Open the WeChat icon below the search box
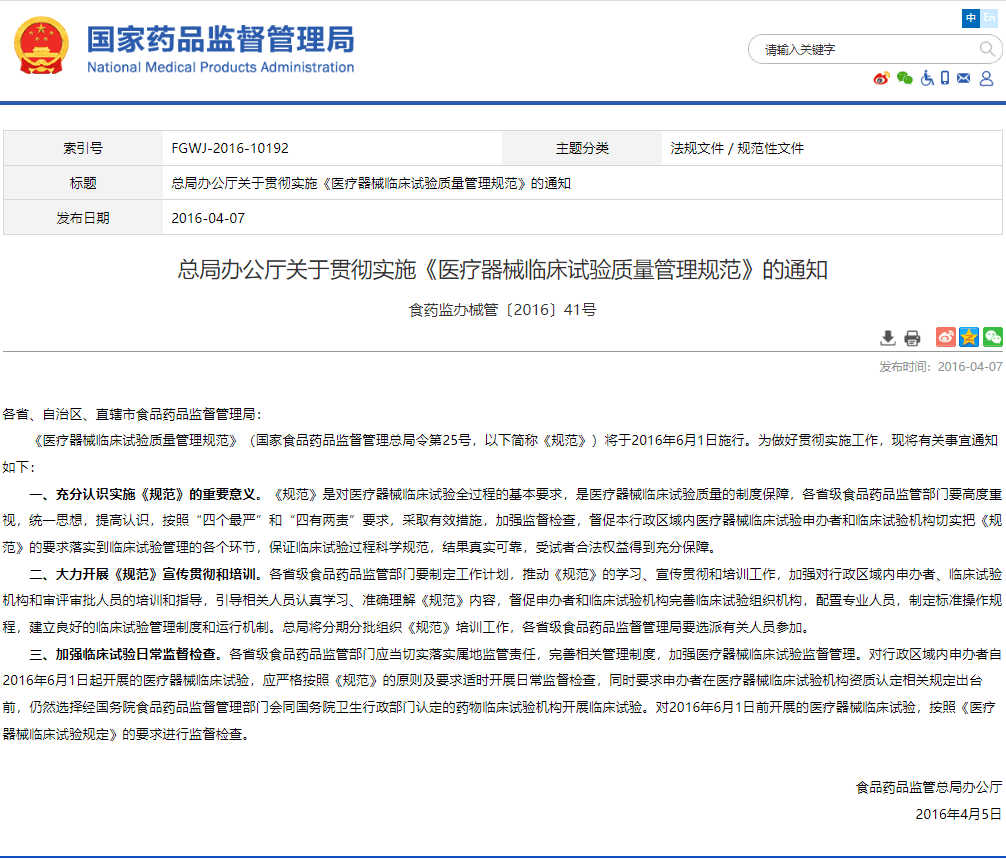1006x859 pixels. pyautogui.click(x=905, y=78)
